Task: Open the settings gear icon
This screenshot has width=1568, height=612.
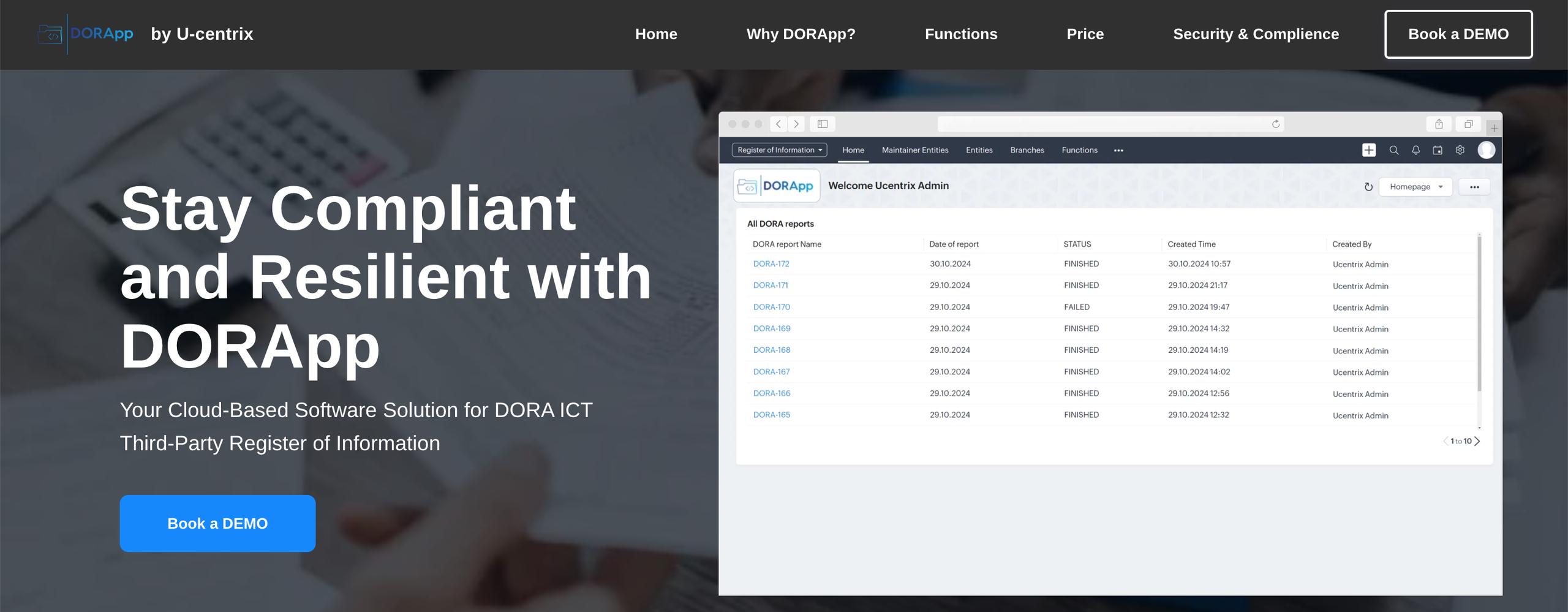Action: 1460,150
